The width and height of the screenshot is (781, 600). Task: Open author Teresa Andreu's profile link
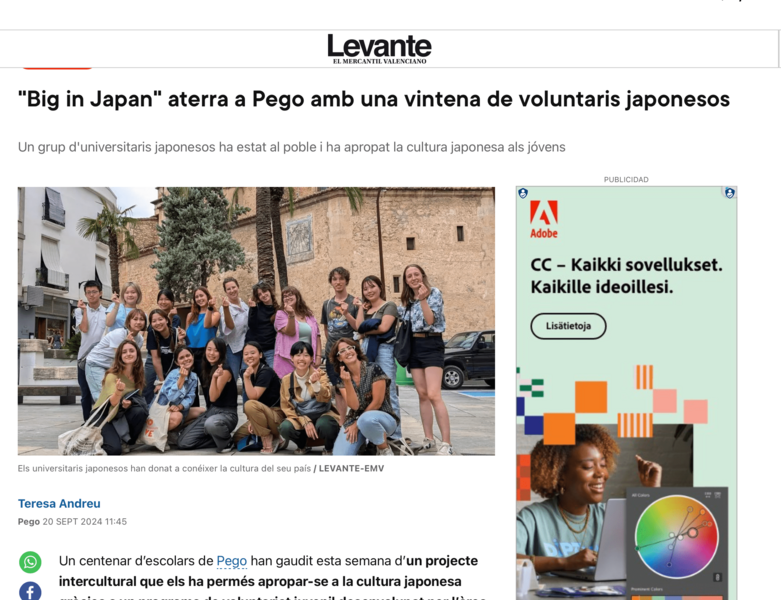59,503
